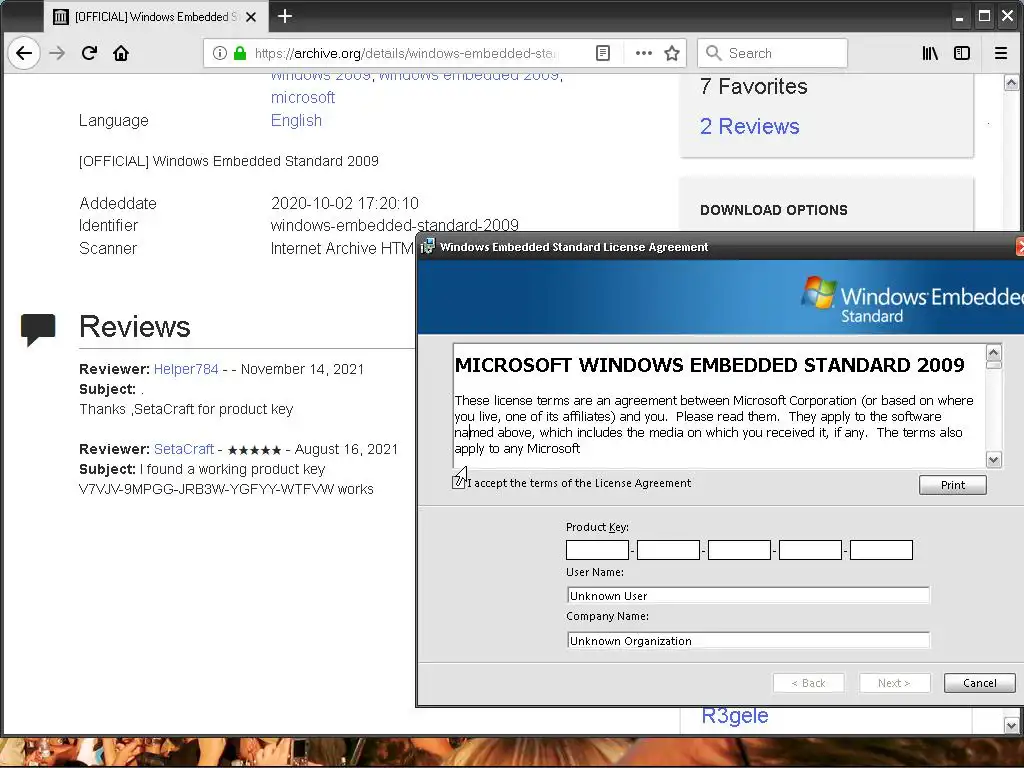Accept the terms of the License Agreement
The height and width of the screenshot is (768, 1024).
click(x=458, y=483)
